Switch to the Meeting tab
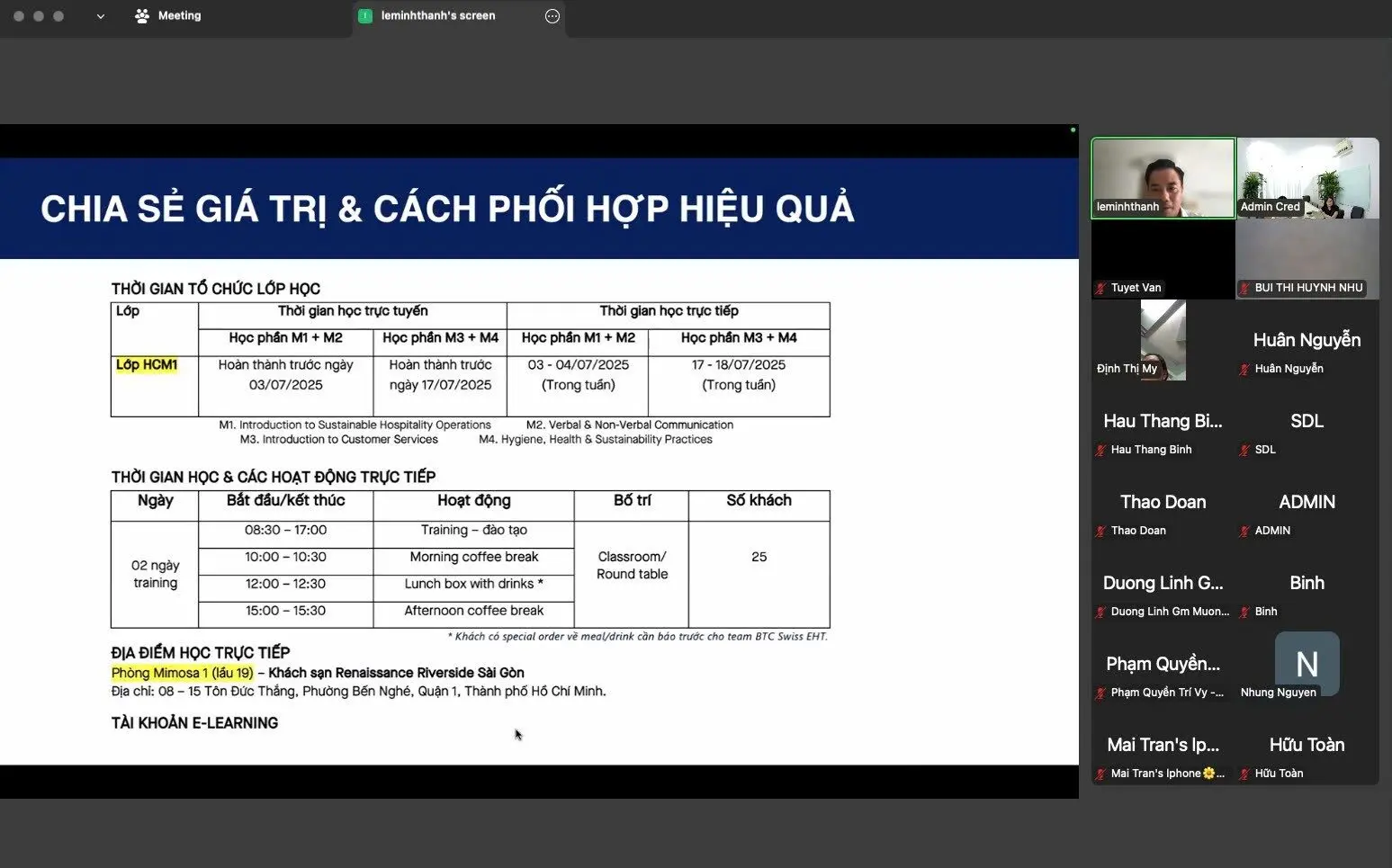Viewport: 1392px width, 868px height. 179,16
